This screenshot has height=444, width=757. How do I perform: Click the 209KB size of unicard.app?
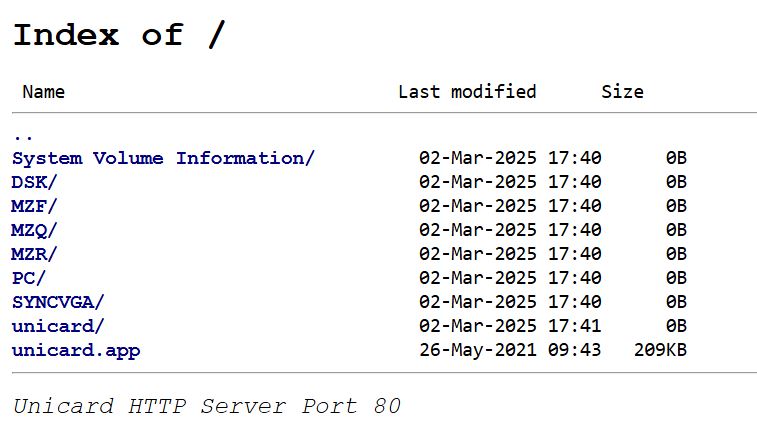click(660, 350)
